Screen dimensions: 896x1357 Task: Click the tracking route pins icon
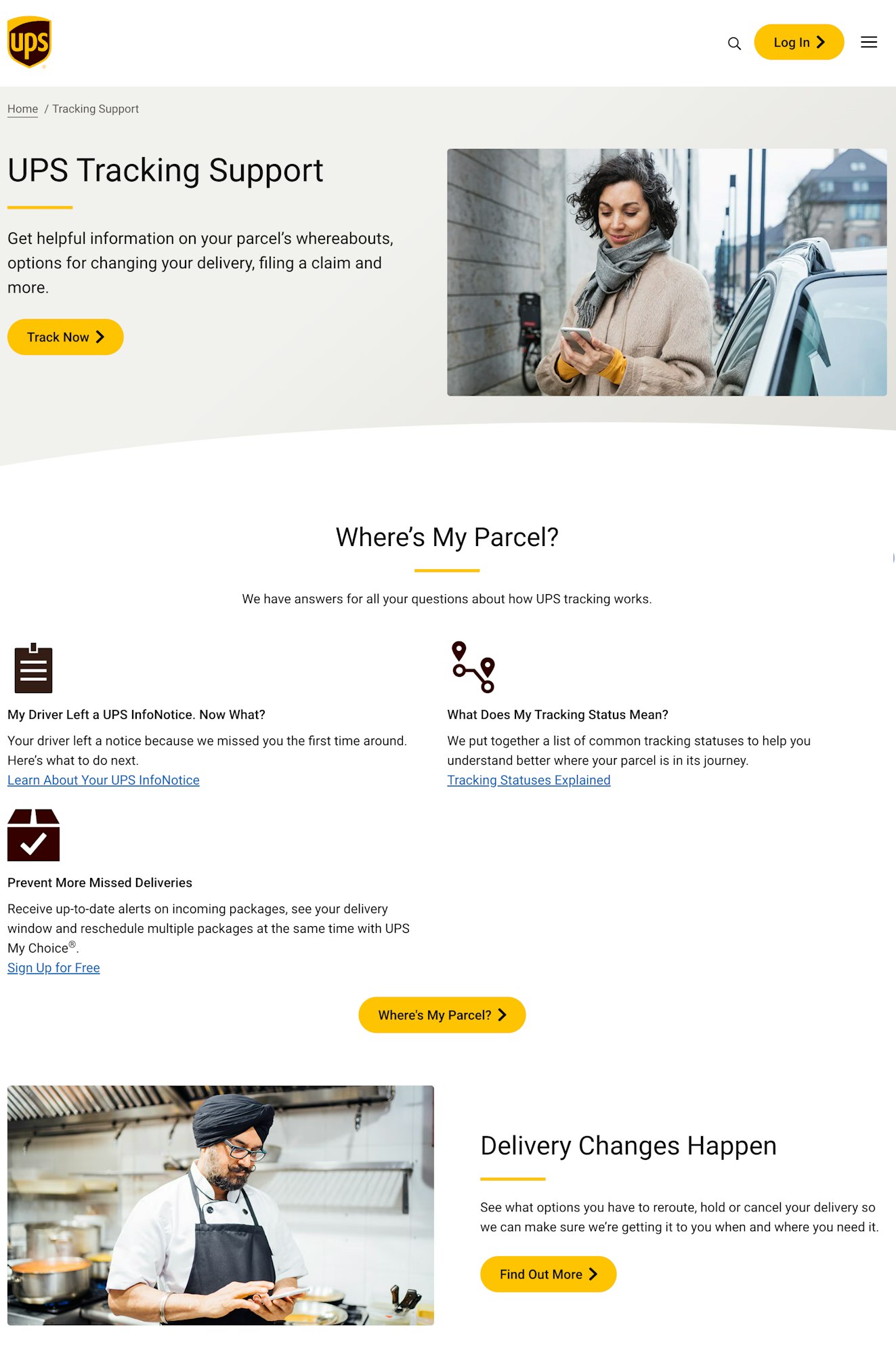tap(473, 667)
